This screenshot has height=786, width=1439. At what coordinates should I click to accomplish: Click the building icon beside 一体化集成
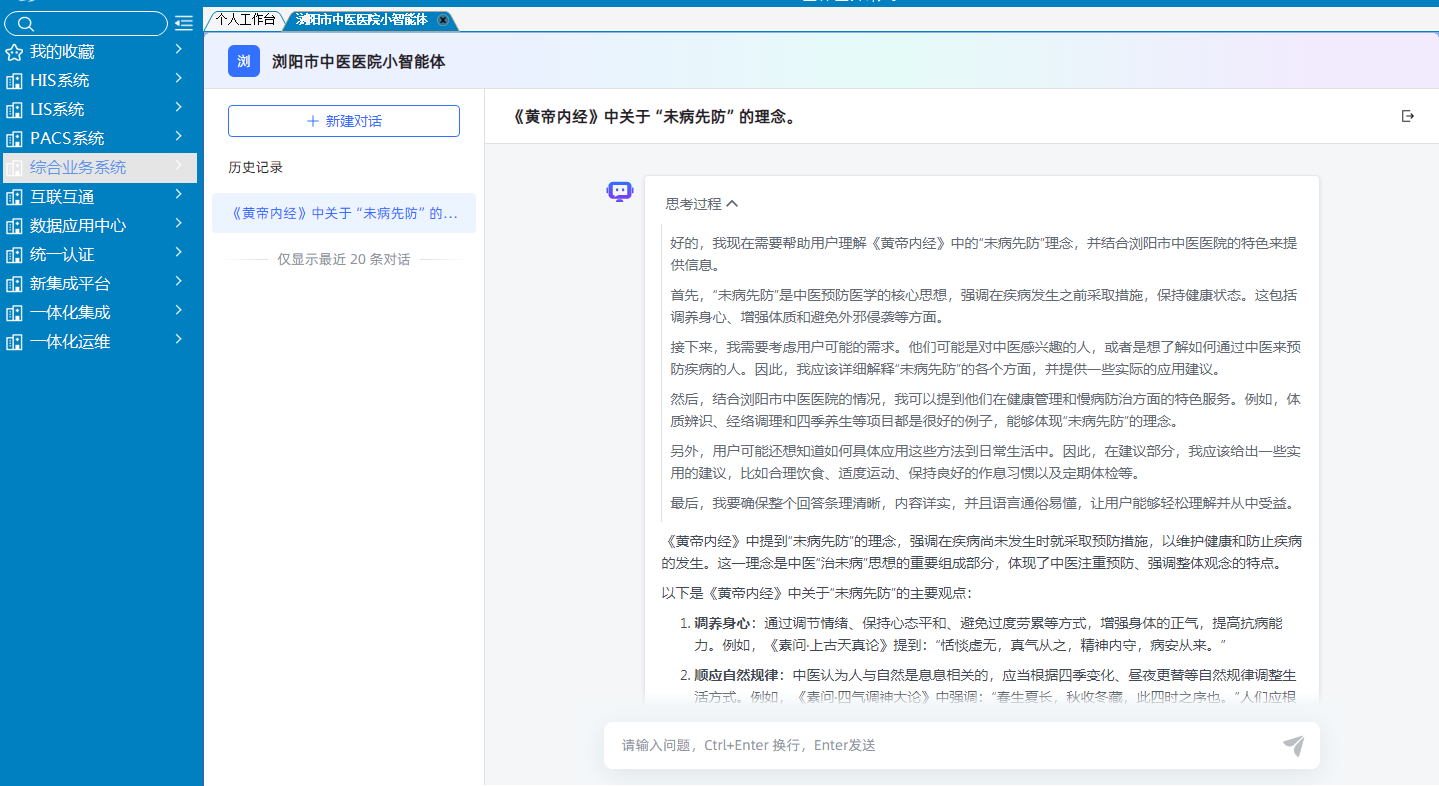click(x=14, y=313)
